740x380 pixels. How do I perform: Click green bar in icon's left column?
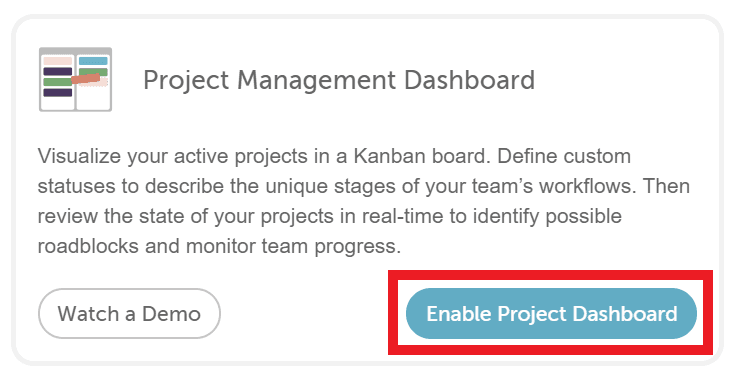coord(57,82)
